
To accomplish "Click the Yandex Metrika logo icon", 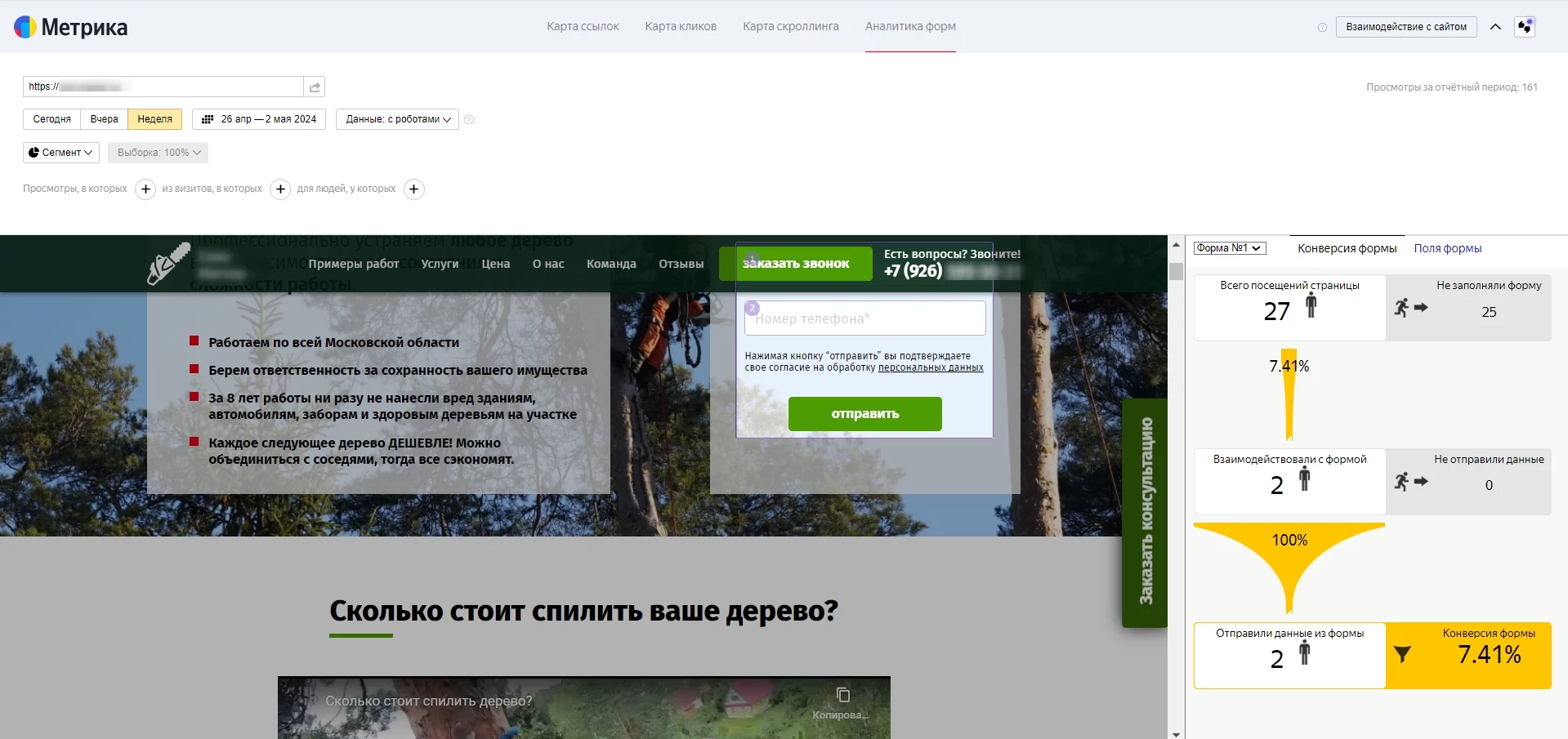I will pyautogui.click(x=25, y=27).
